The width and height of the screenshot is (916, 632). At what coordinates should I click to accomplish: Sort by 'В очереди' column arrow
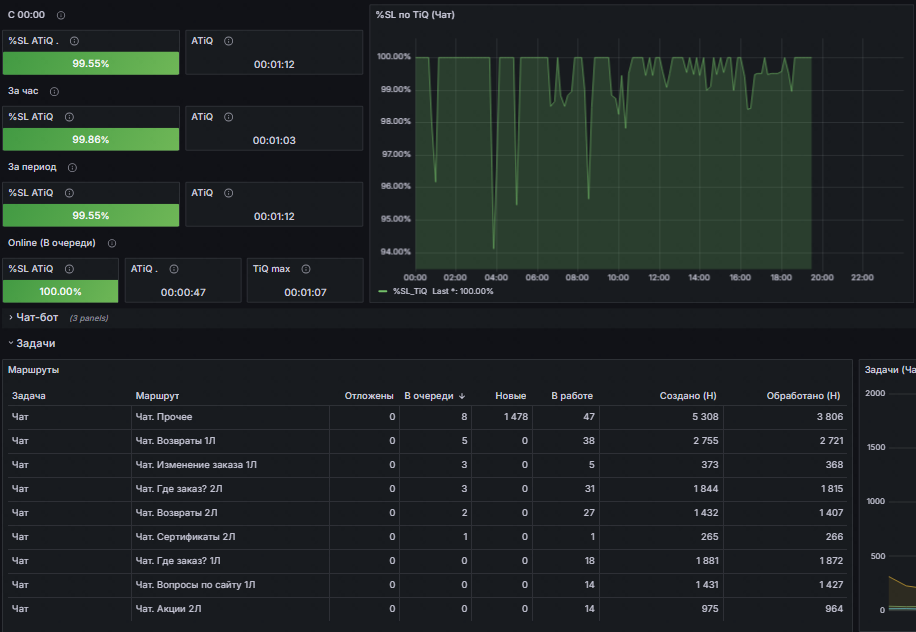[462, 396]
